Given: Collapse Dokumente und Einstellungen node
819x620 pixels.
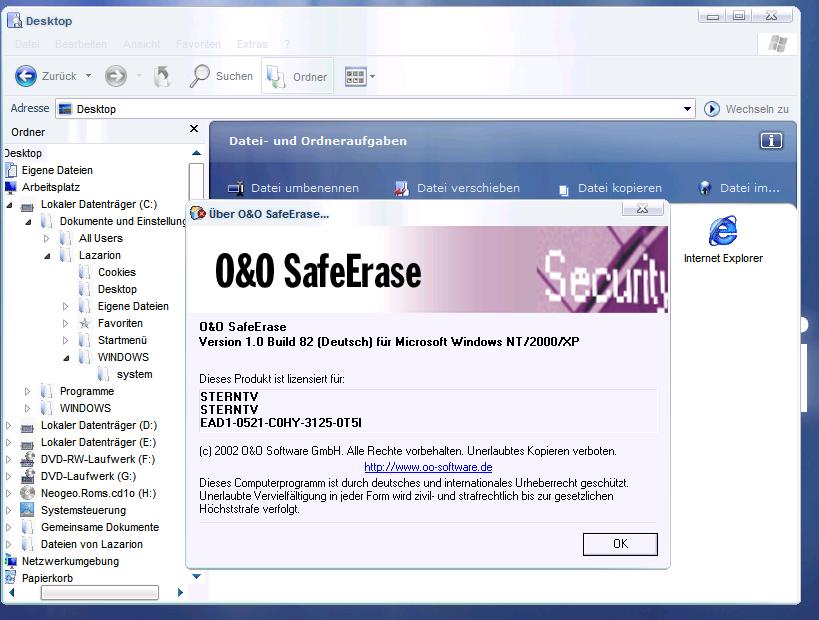Looking at the screenshot, I should (28, 222).
